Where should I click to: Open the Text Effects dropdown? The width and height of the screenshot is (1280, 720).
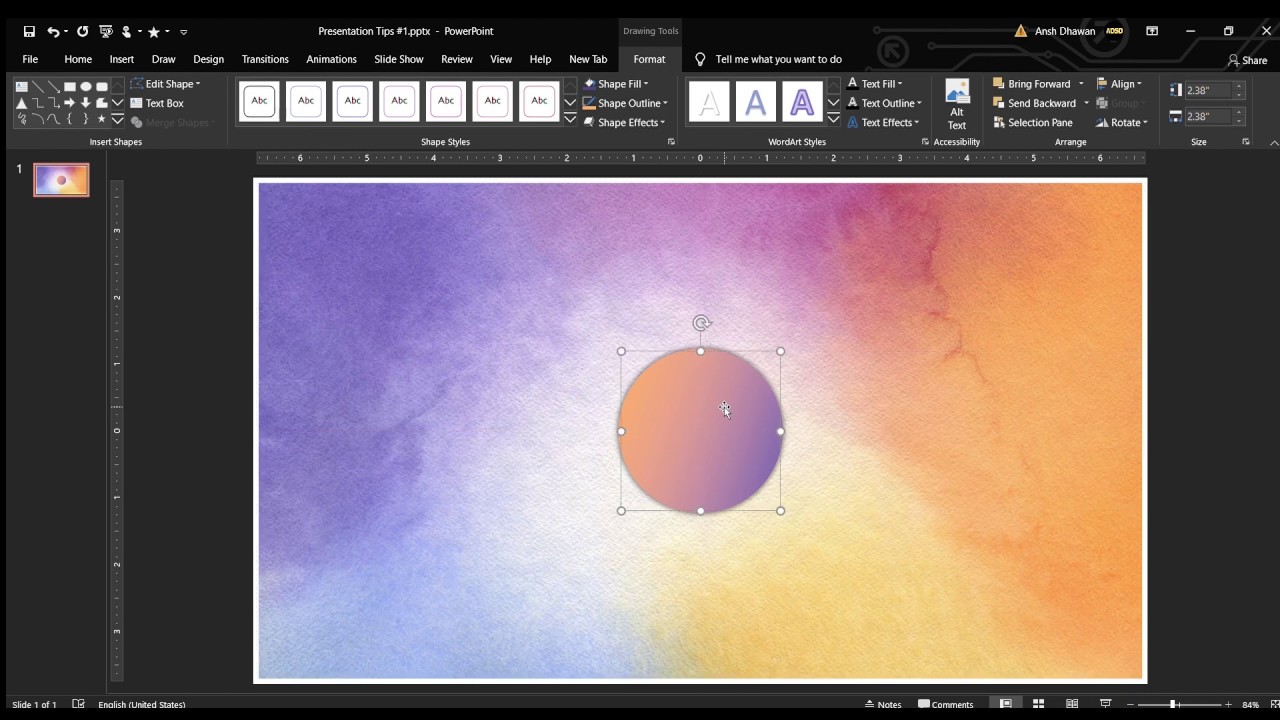tap(883, 123)
